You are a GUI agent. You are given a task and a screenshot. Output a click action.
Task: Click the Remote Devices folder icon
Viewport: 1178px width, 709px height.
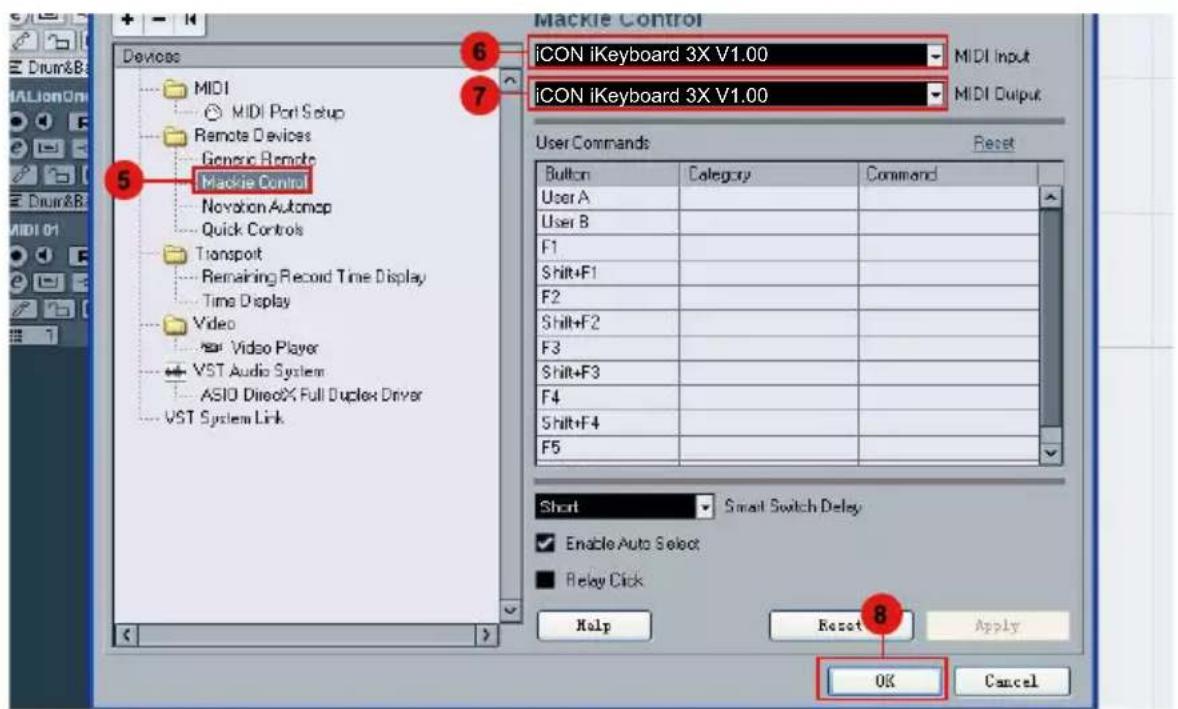pyautogui.click(x=175, y=137)
